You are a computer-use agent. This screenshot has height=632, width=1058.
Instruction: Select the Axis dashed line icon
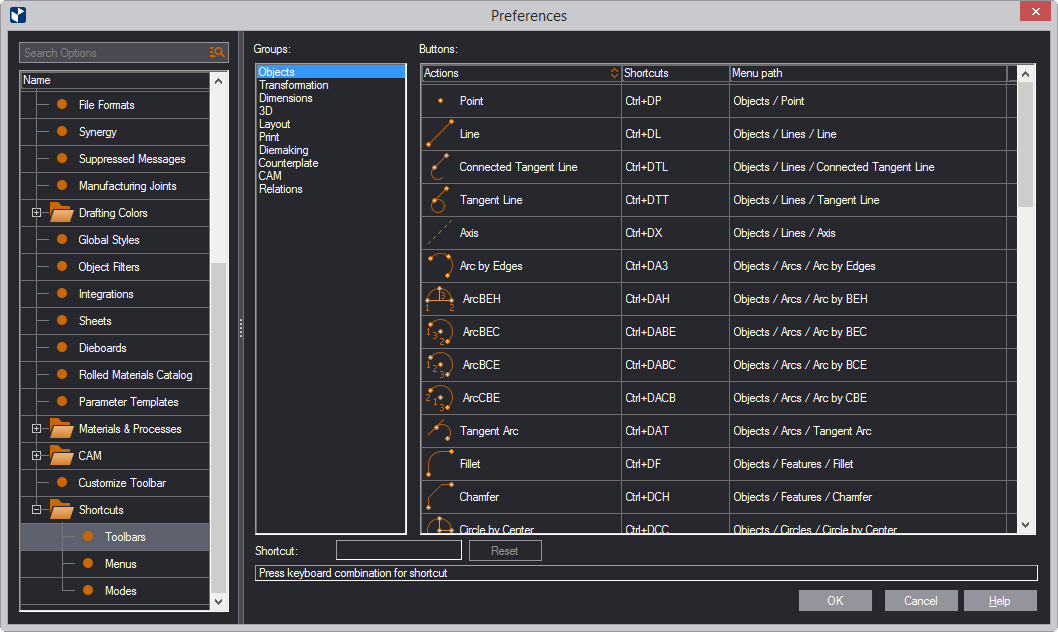pos(439,233)
